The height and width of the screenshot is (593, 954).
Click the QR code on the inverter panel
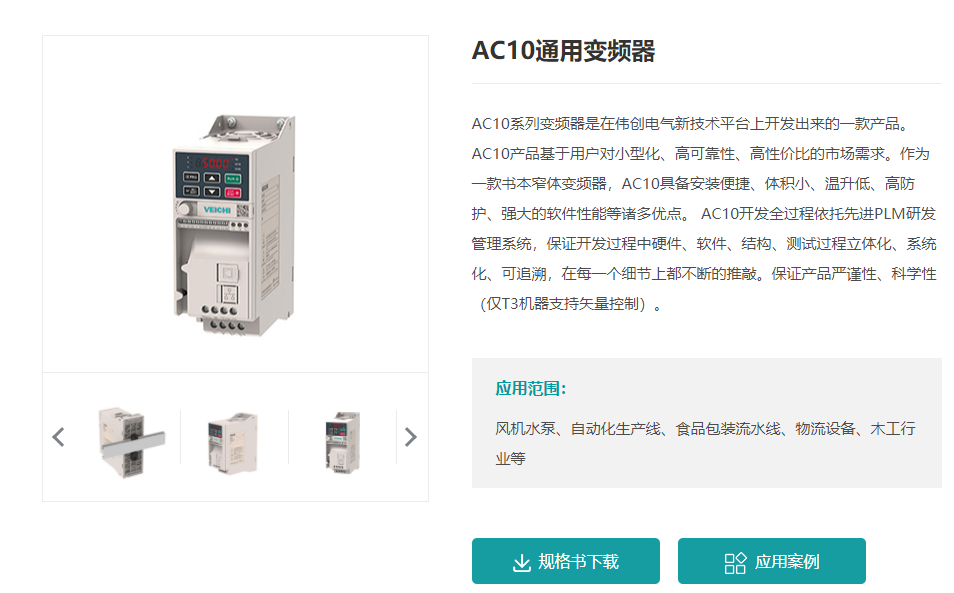pyautogui.click(x=242, y=210)
